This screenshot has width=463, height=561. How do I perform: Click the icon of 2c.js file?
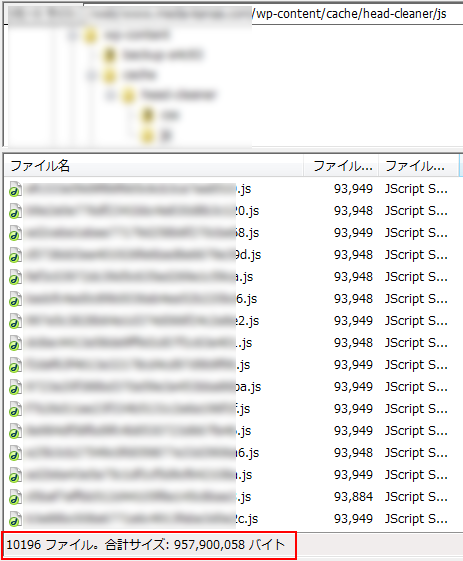coord(15,519)
